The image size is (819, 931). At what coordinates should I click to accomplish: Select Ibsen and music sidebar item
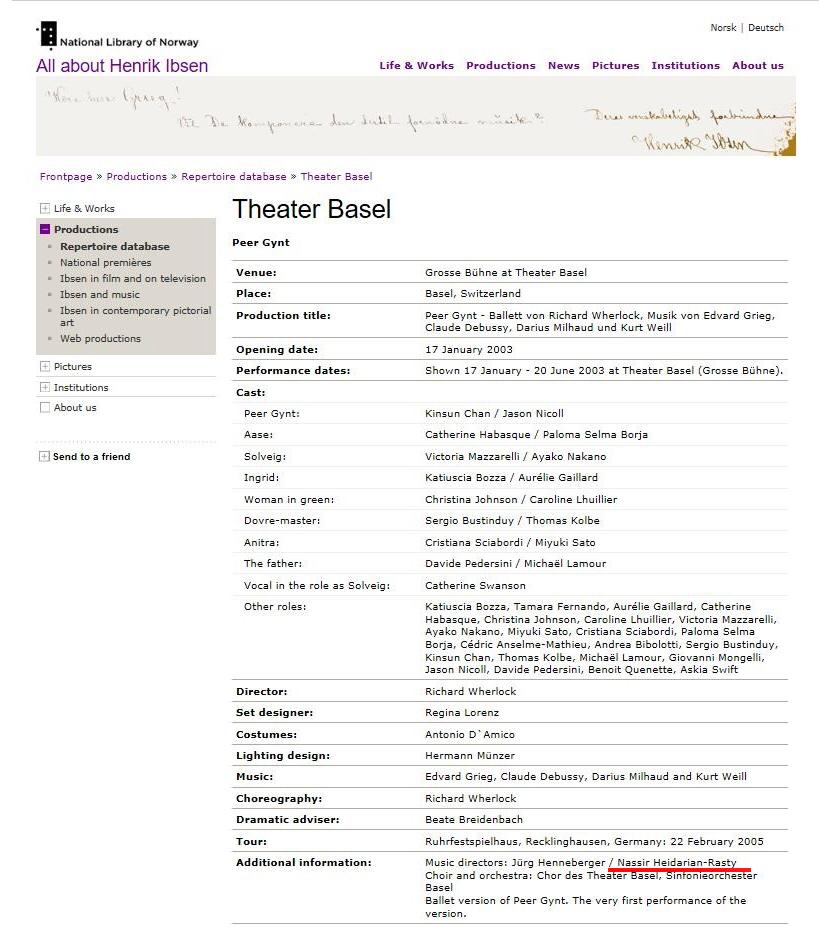[x=99, y=295]
